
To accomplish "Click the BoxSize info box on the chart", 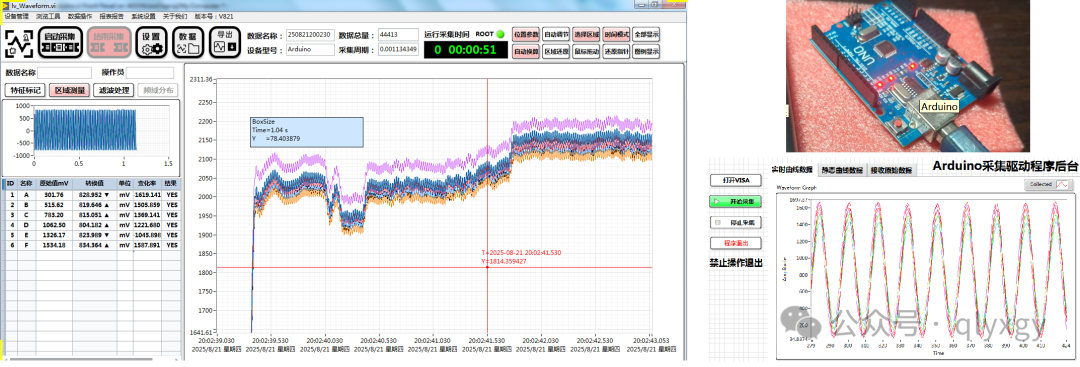I will (307, 132).
